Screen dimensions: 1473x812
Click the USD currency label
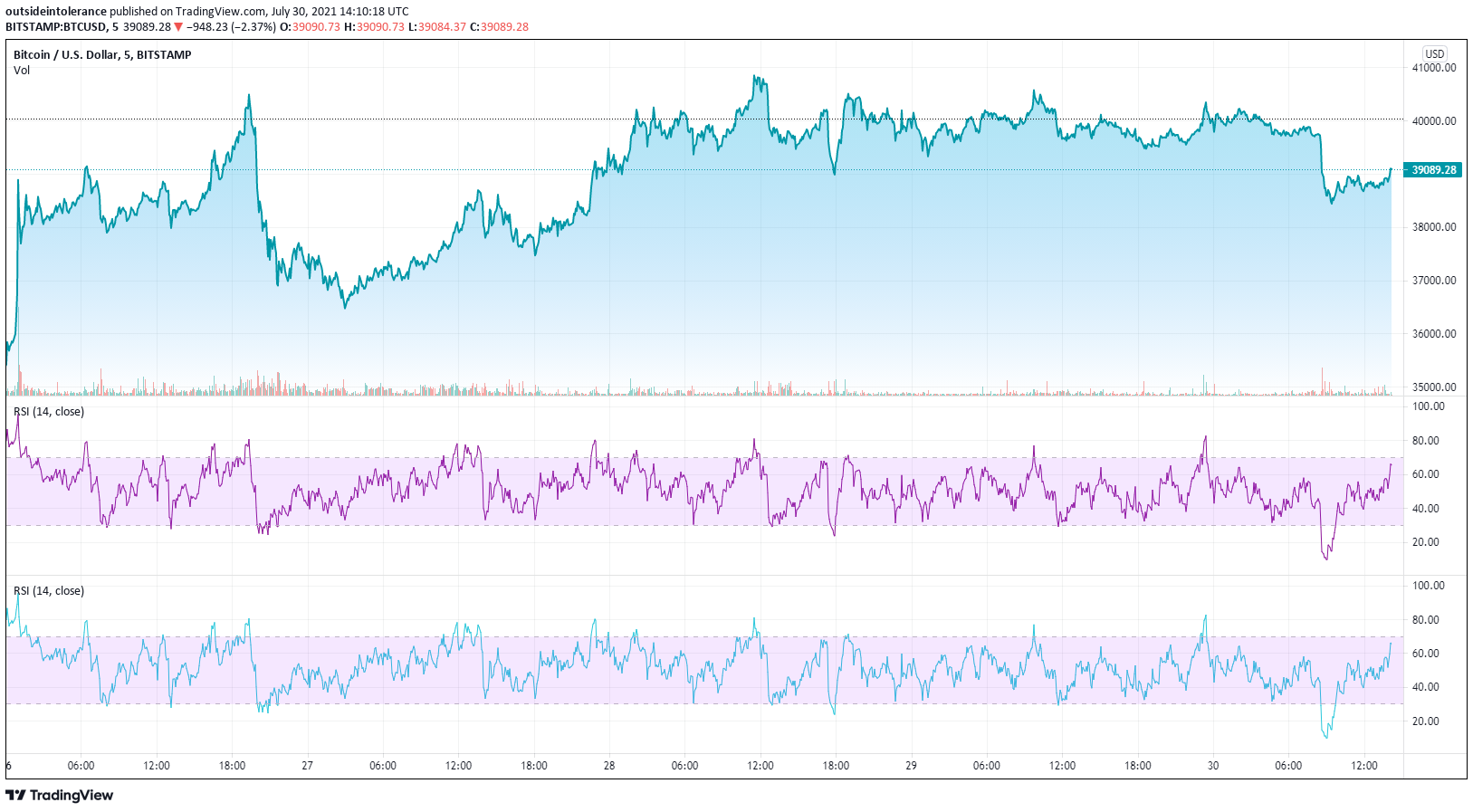[1435, 53]
